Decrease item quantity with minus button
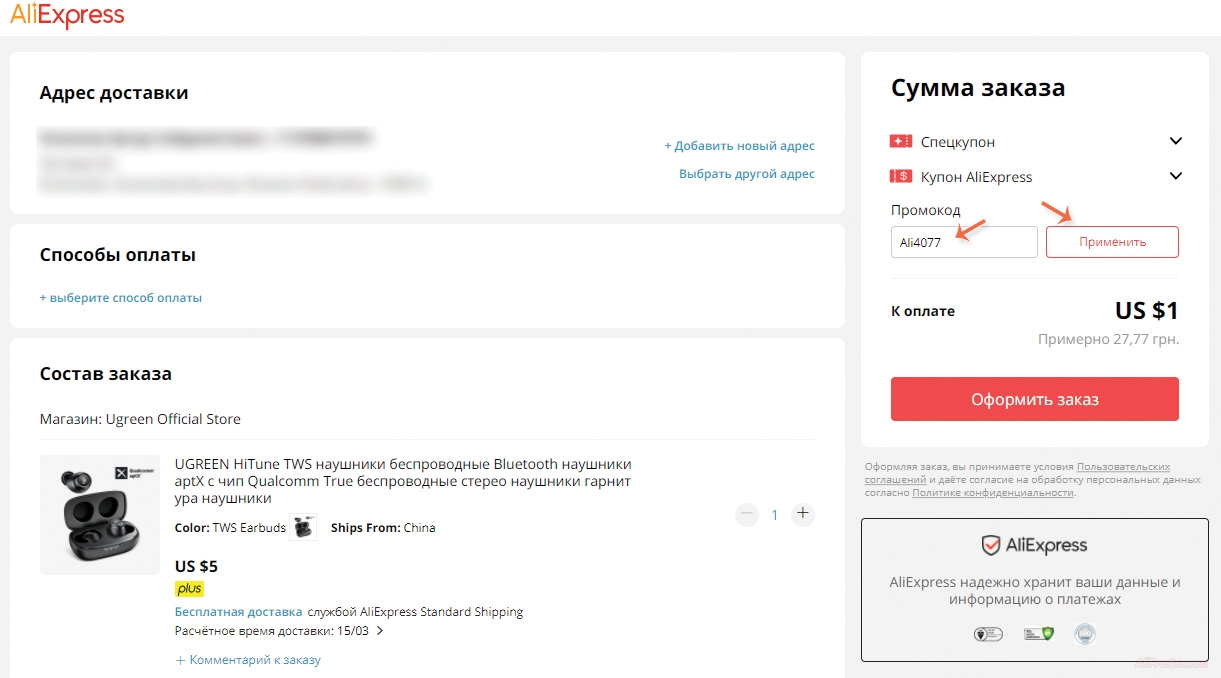 click(746, 515)
